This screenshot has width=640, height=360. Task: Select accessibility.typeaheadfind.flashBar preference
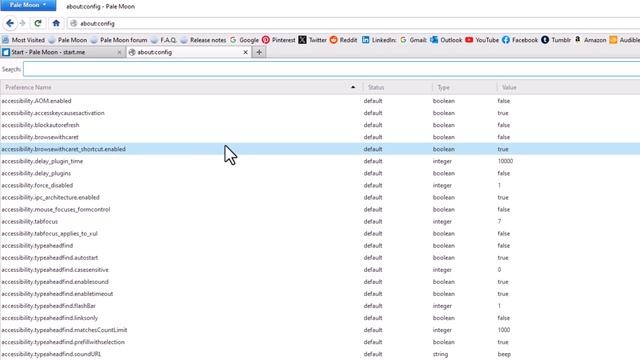[x=320, y=306]
